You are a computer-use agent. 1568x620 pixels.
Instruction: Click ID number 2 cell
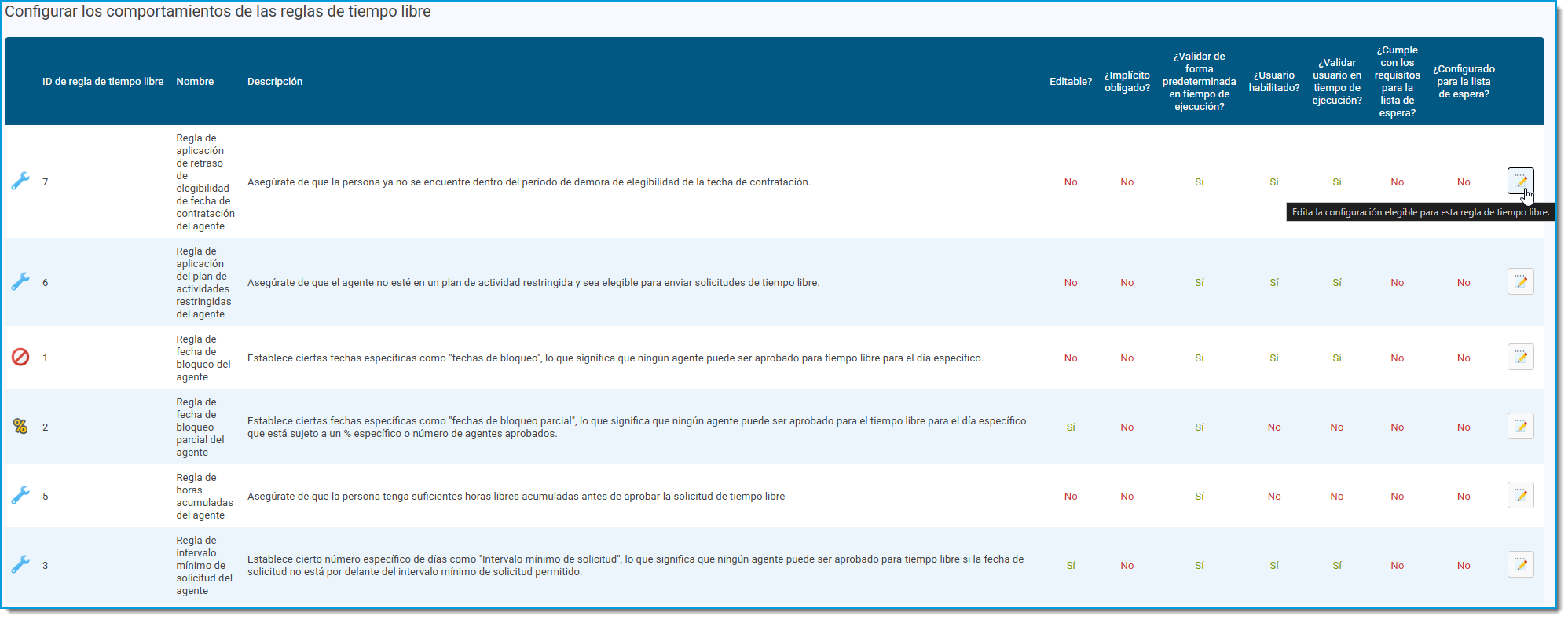point(46,427)
